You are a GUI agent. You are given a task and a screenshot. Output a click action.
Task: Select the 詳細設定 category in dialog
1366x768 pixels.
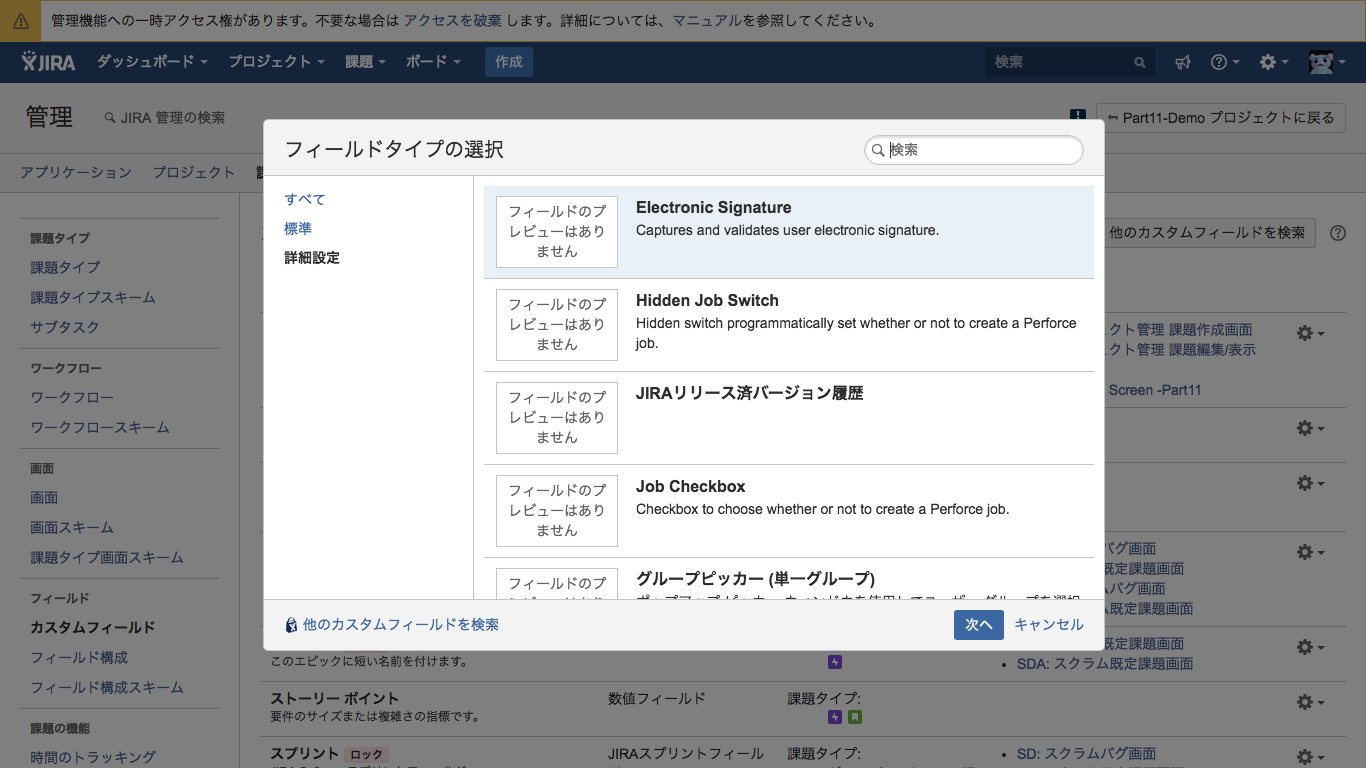click(x=312, y=257)
